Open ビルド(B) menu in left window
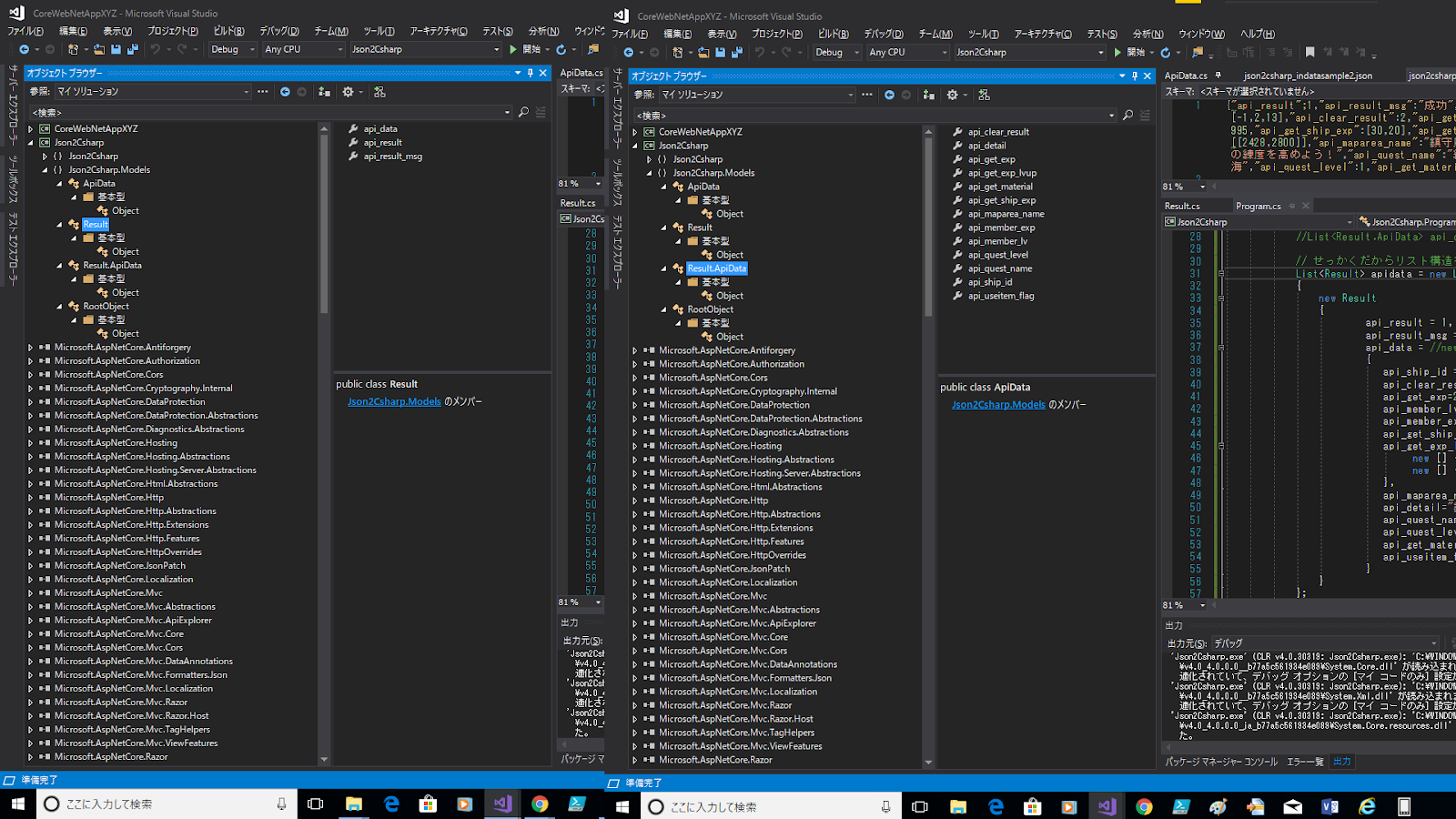The height and width of the screenshot is (819, 1456). tap(228, 31)
